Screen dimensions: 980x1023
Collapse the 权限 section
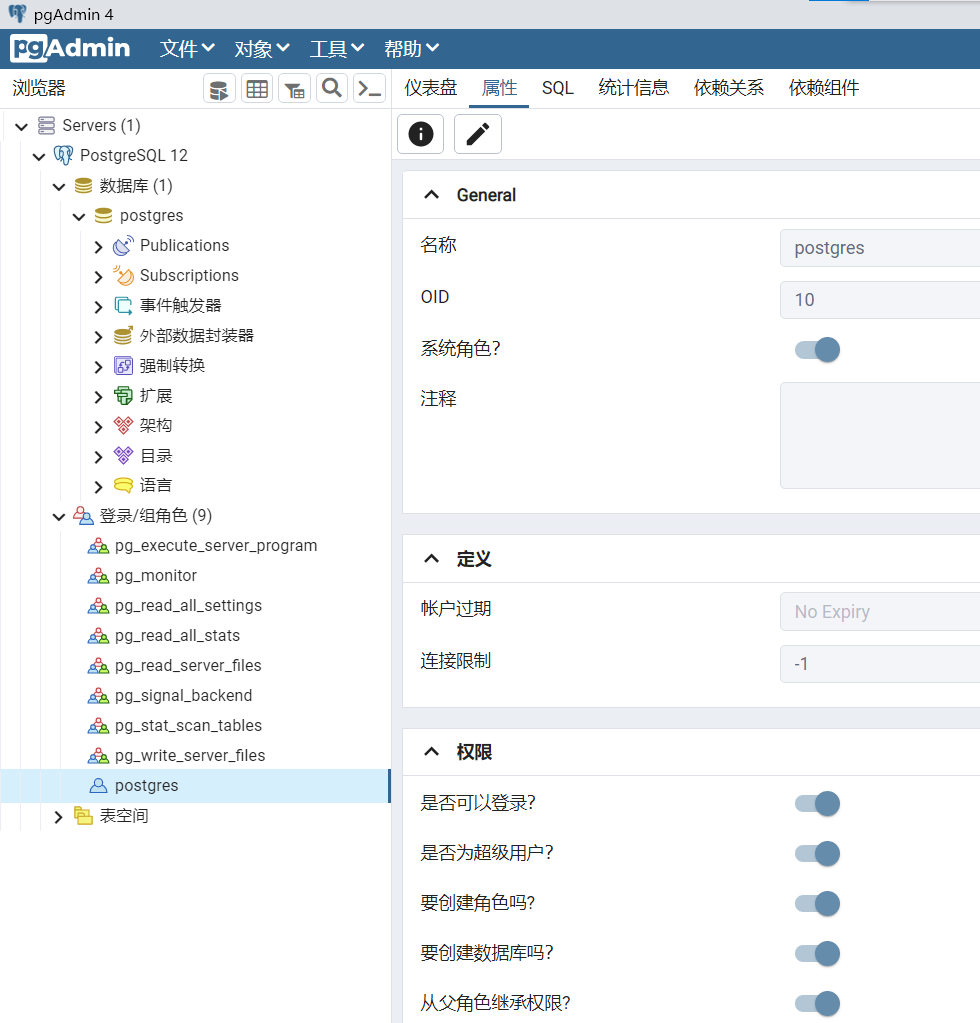click(x=431, y=752)
